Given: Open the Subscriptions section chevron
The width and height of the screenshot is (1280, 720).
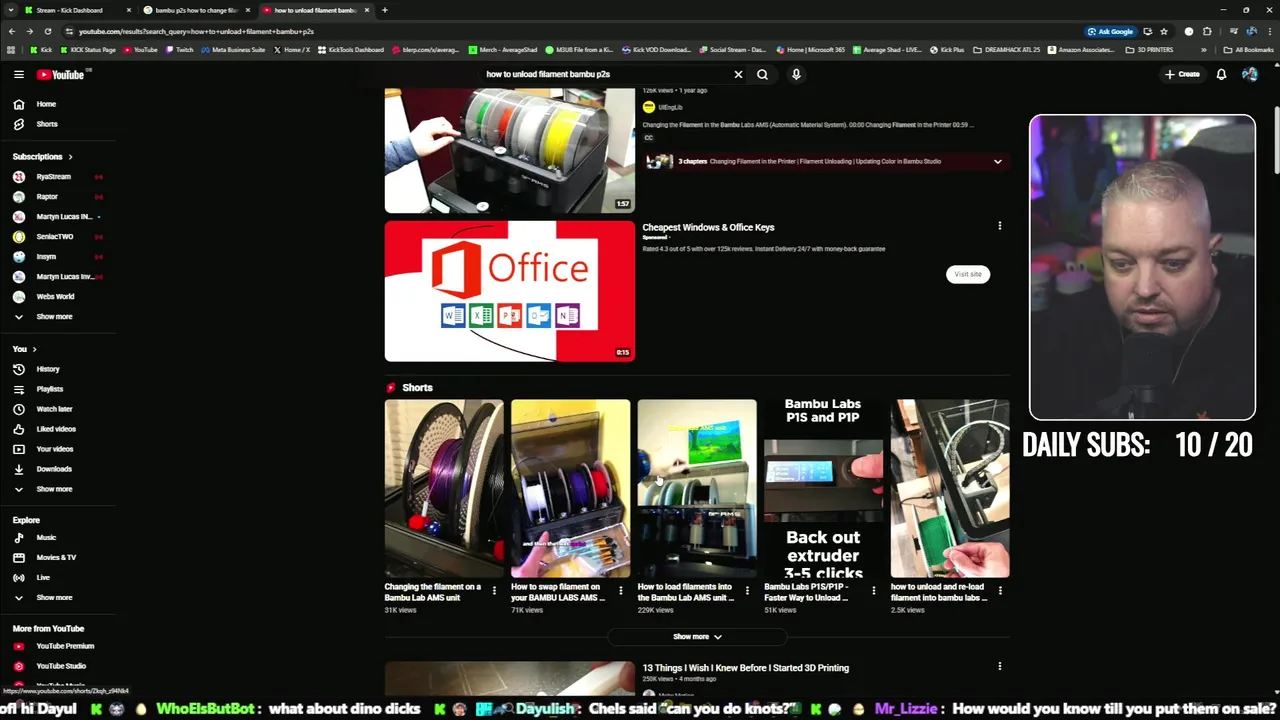Looking at the screenshot, I should tap(70, 156).
